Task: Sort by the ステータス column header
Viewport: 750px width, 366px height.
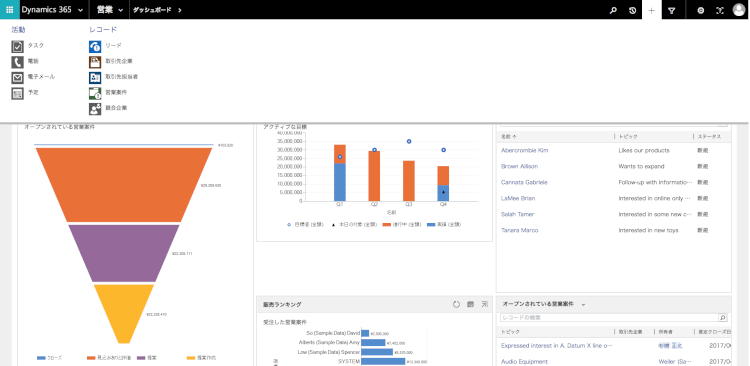Action: [709, 137]
